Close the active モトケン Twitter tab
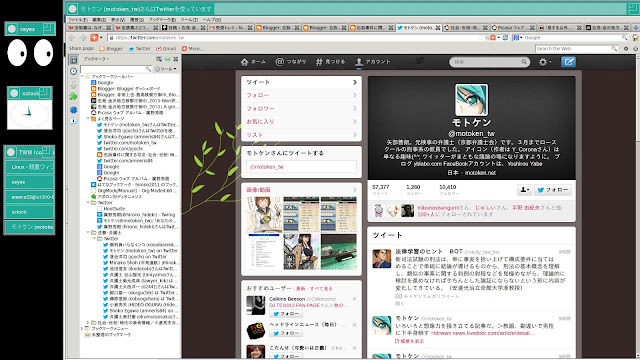This screenshot has width=640, height=360. (438, 28)
